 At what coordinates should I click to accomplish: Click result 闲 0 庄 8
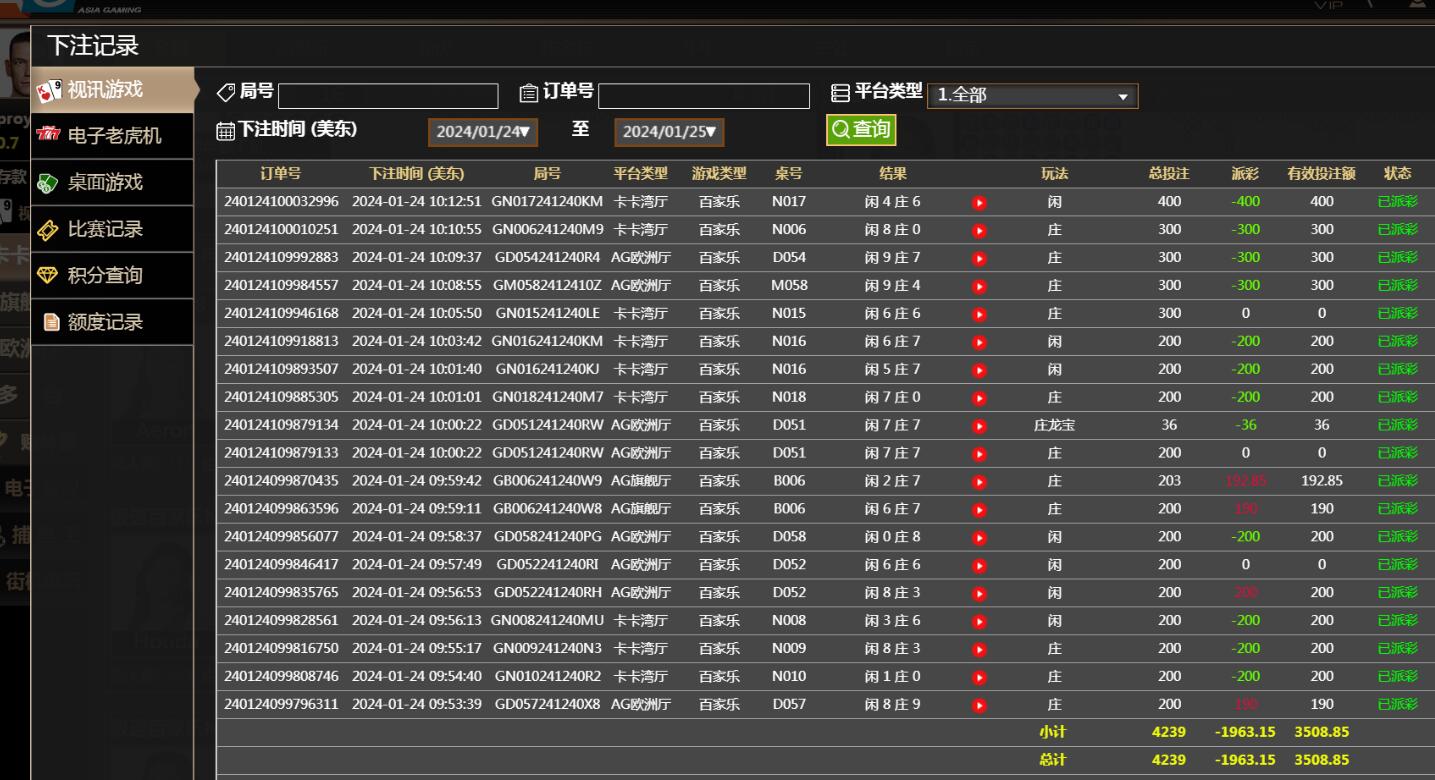point(892,538)
